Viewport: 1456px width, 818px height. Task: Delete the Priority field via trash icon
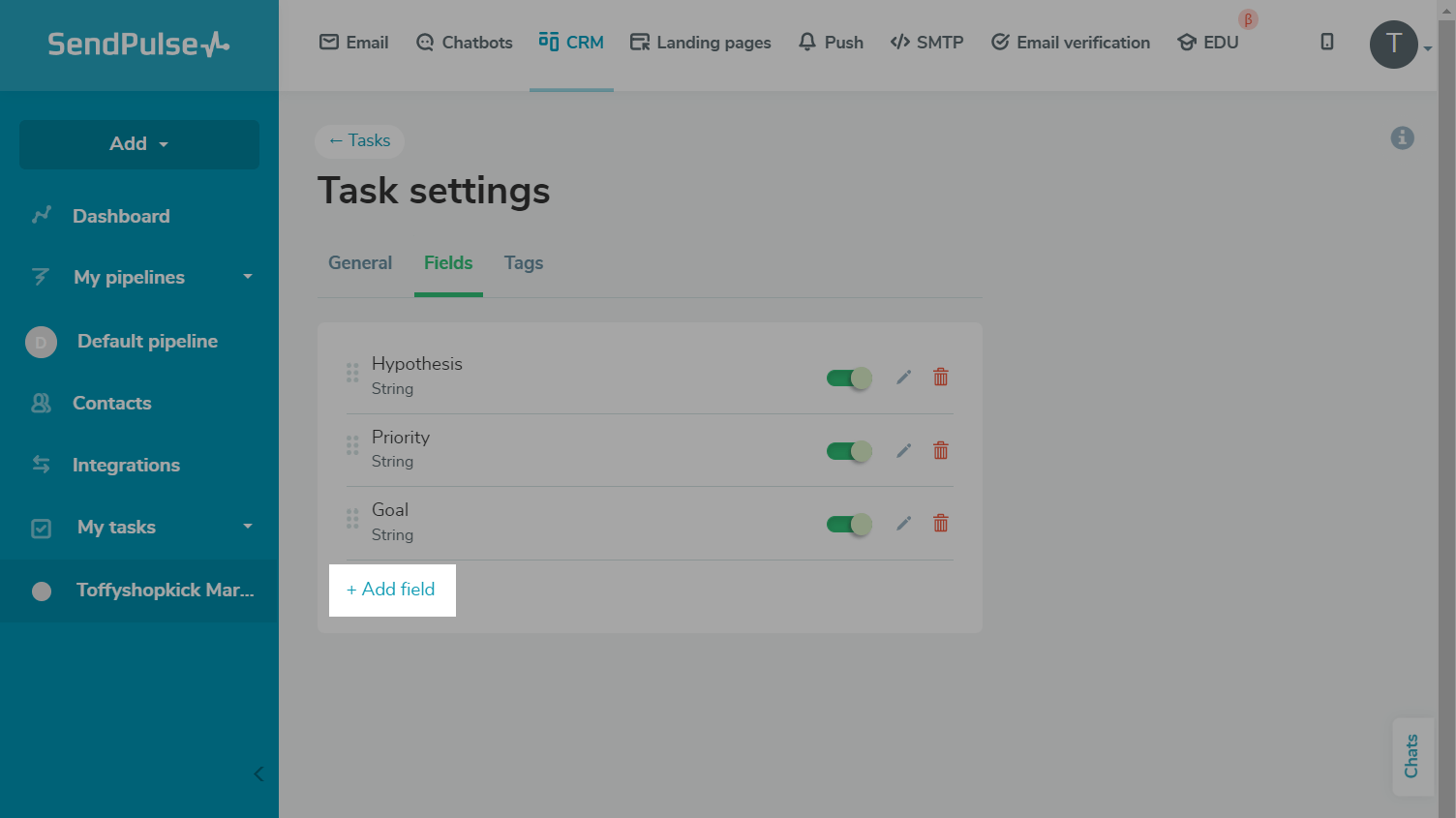(x=940, y=451)
